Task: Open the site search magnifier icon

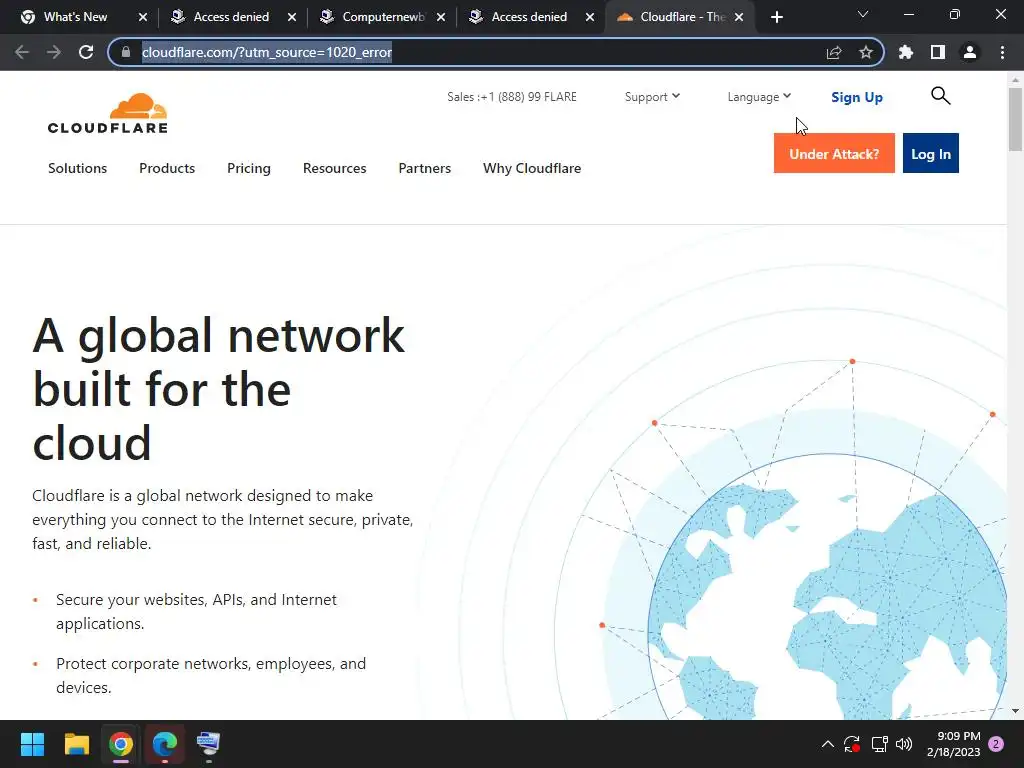Action: (940, 96)
